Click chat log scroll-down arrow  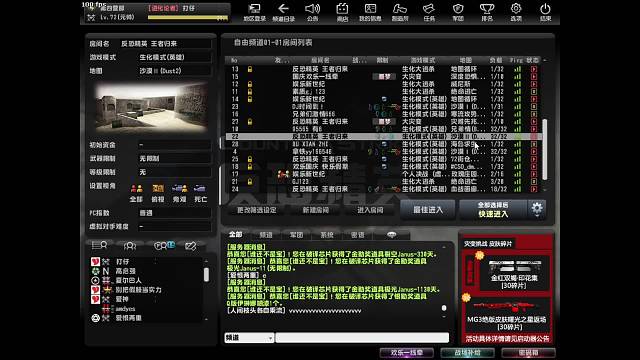pos(444,317)
